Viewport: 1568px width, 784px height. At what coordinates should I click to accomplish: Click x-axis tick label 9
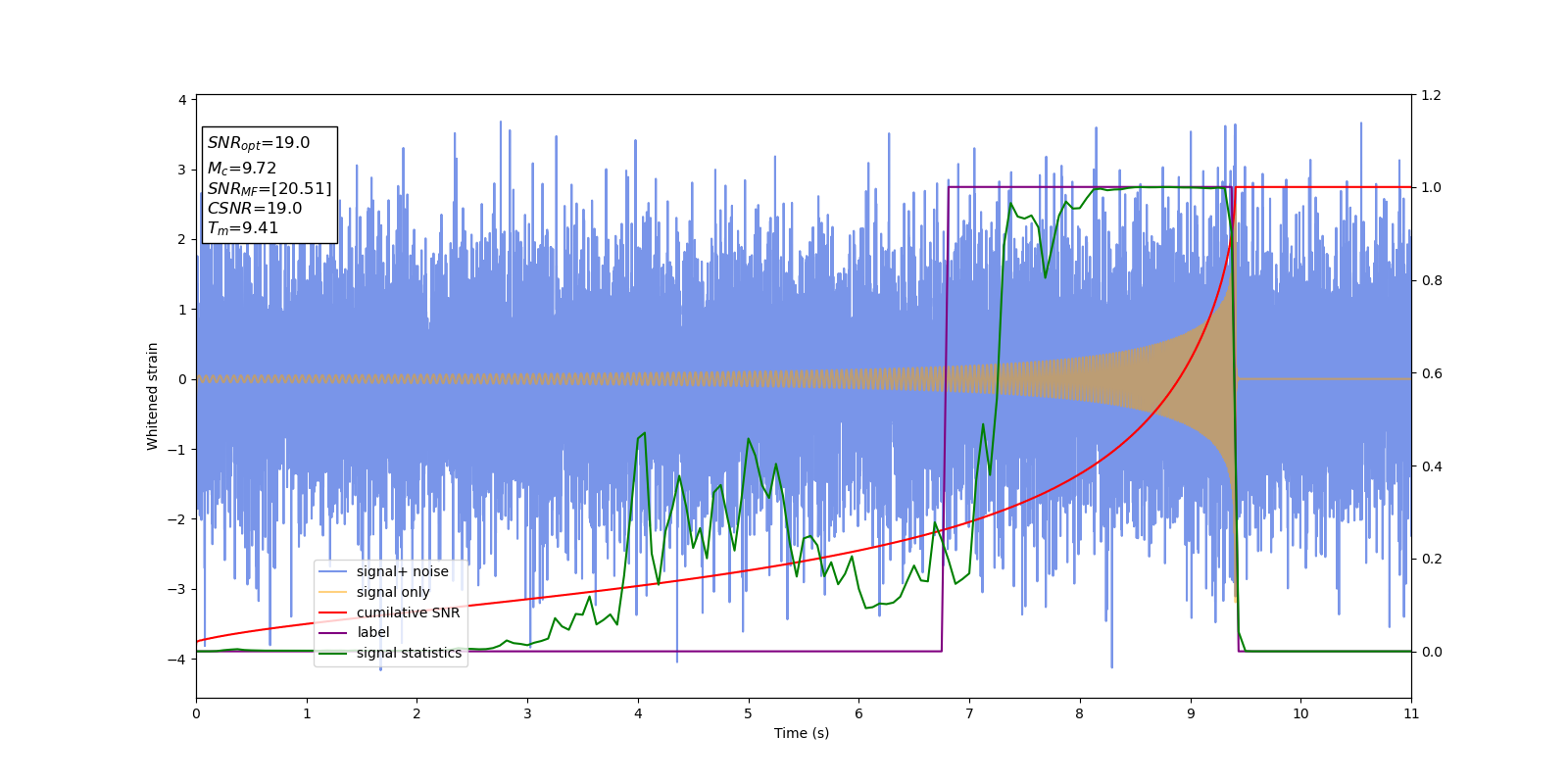1191,713
